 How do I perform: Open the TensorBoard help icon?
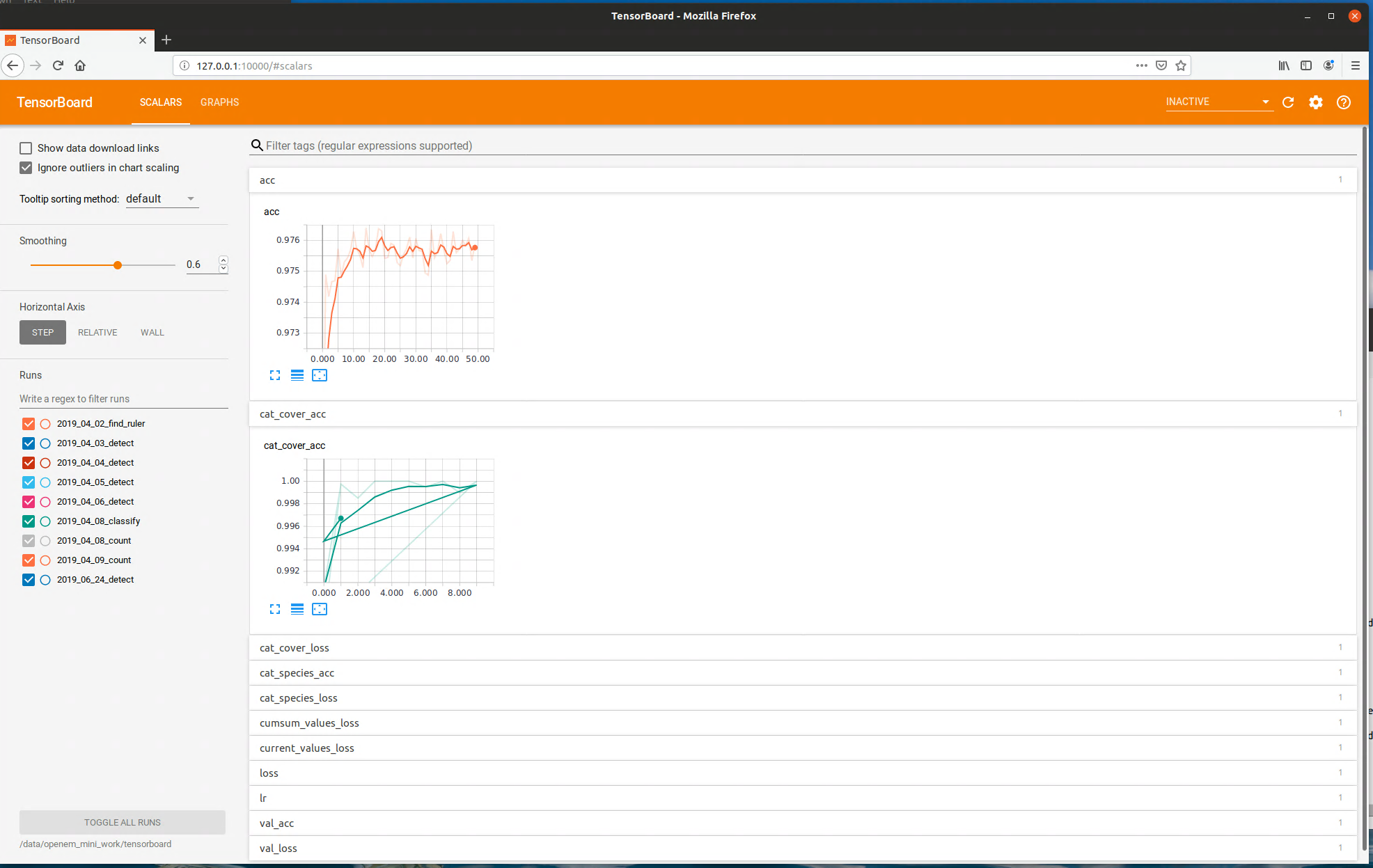coord(1344,102)
